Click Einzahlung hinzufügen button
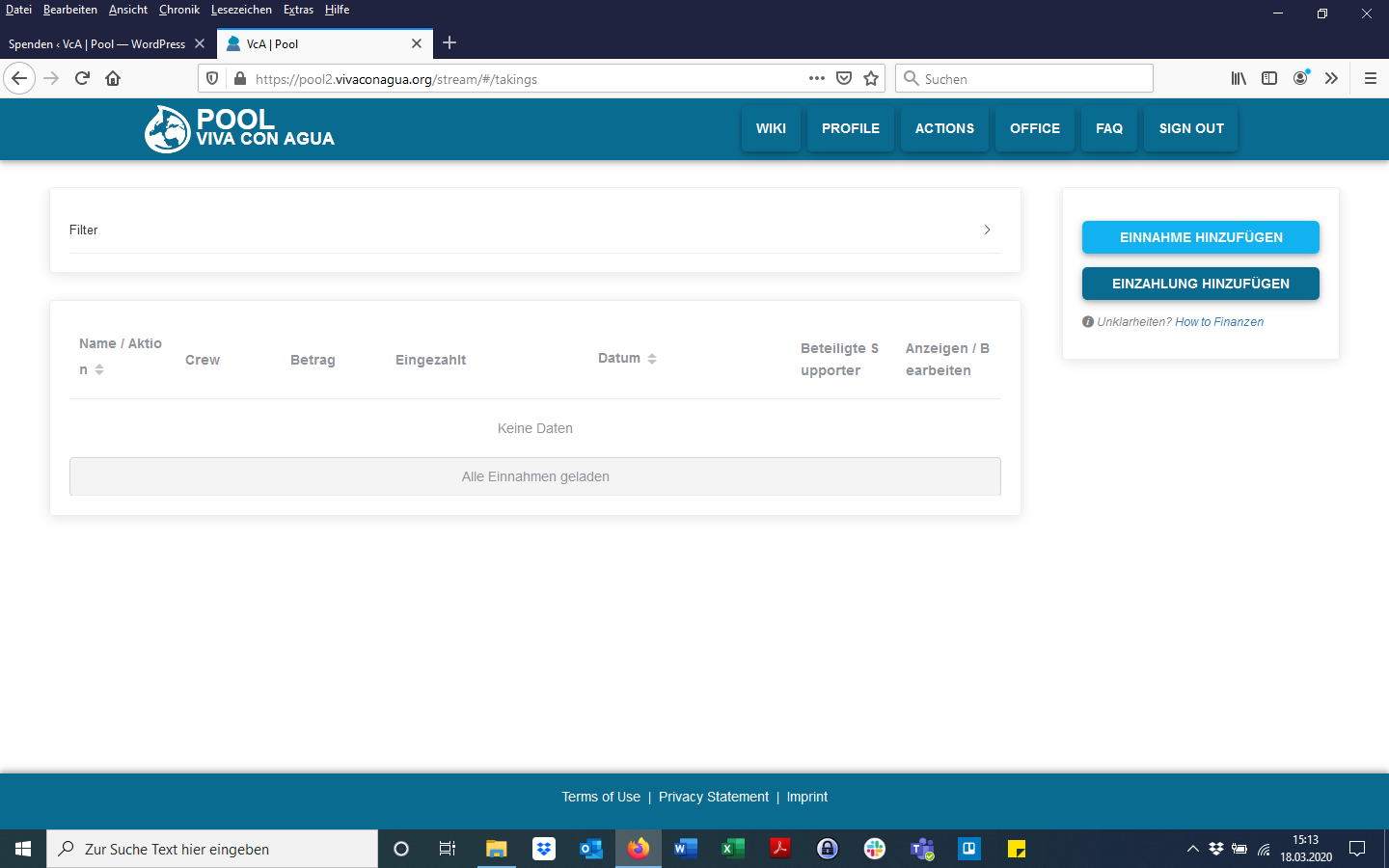Image resolution: width=1389 pixels, height=868 pixels. tap(1200, 284)
